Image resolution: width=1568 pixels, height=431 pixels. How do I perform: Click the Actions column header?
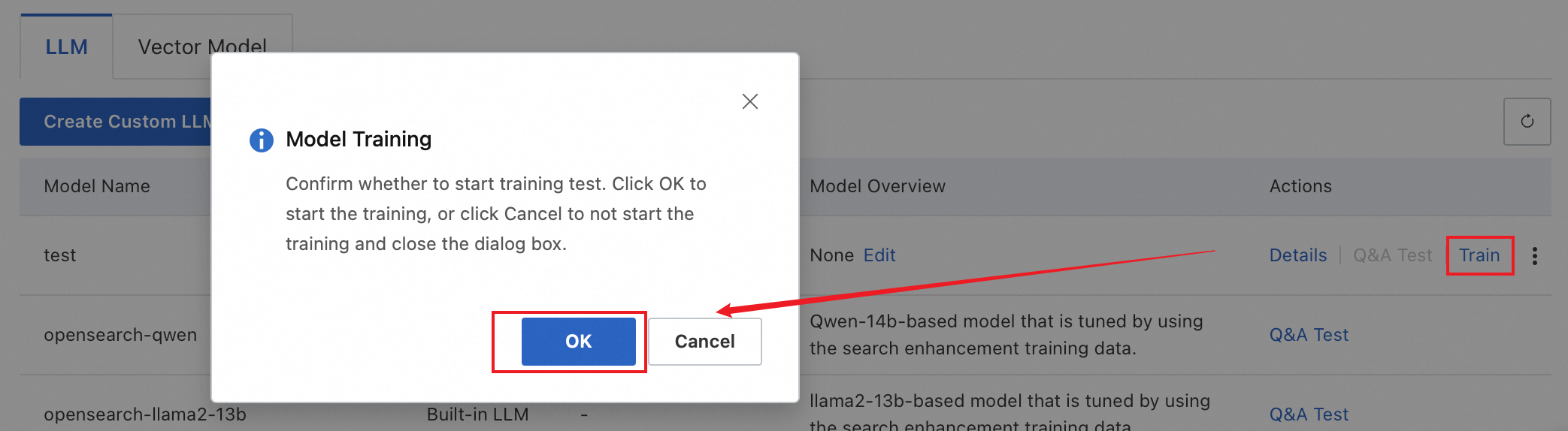pyautogui.click(x=1300, y=186)
